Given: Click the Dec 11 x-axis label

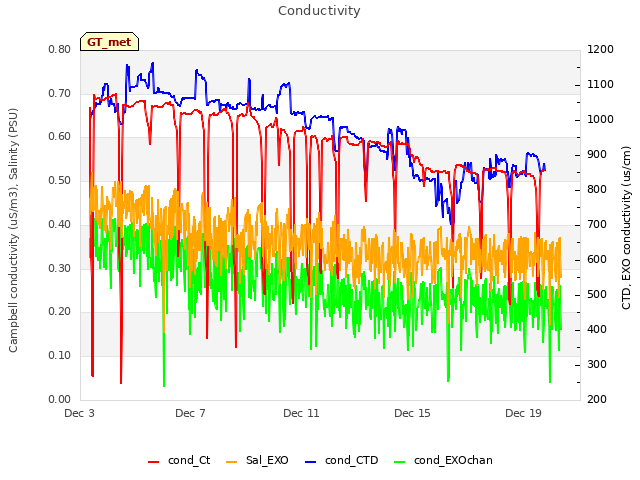Looking at the screenshot, I should pos(301,413).
